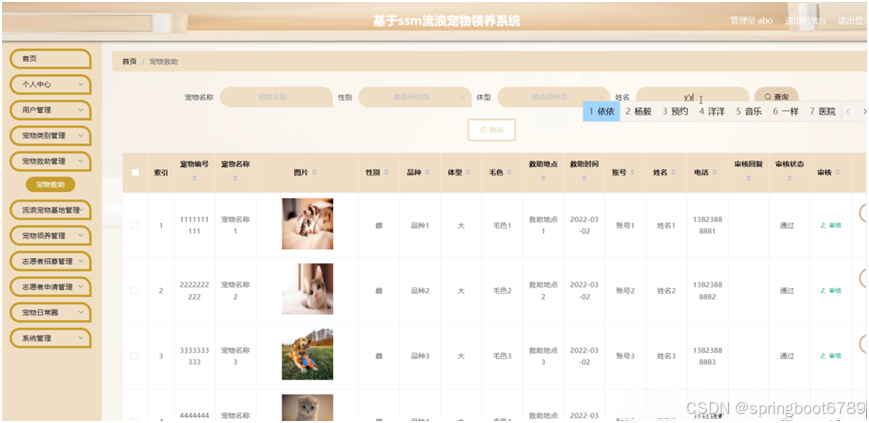Click the 姓名 search input field
Image resolution: width=869 pixels, height=423 pixels.
tap(692, 96)
